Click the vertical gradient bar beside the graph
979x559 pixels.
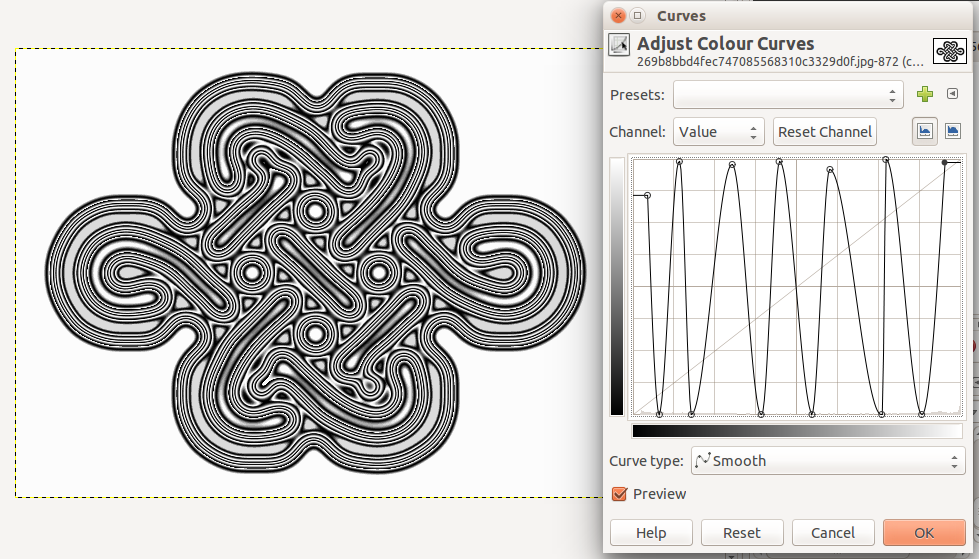[x=617, y=286]
